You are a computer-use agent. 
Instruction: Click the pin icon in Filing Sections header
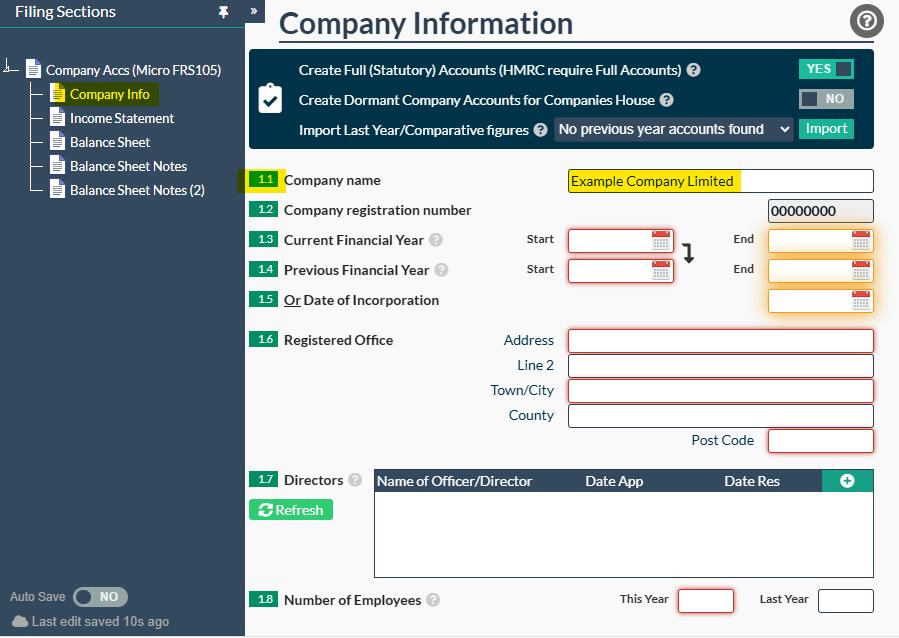(224, 11)
